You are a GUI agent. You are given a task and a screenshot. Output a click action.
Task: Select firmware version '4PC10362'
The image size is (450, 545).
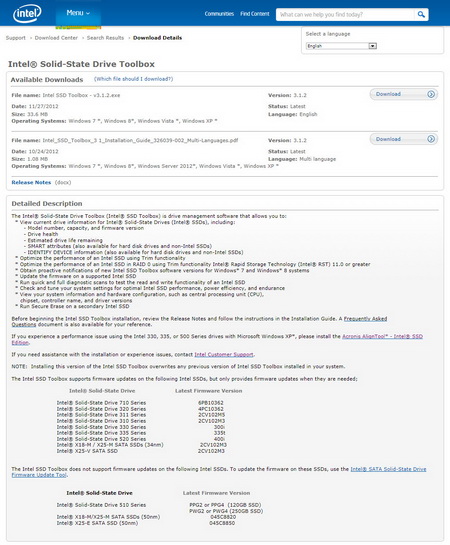(211, 409)
